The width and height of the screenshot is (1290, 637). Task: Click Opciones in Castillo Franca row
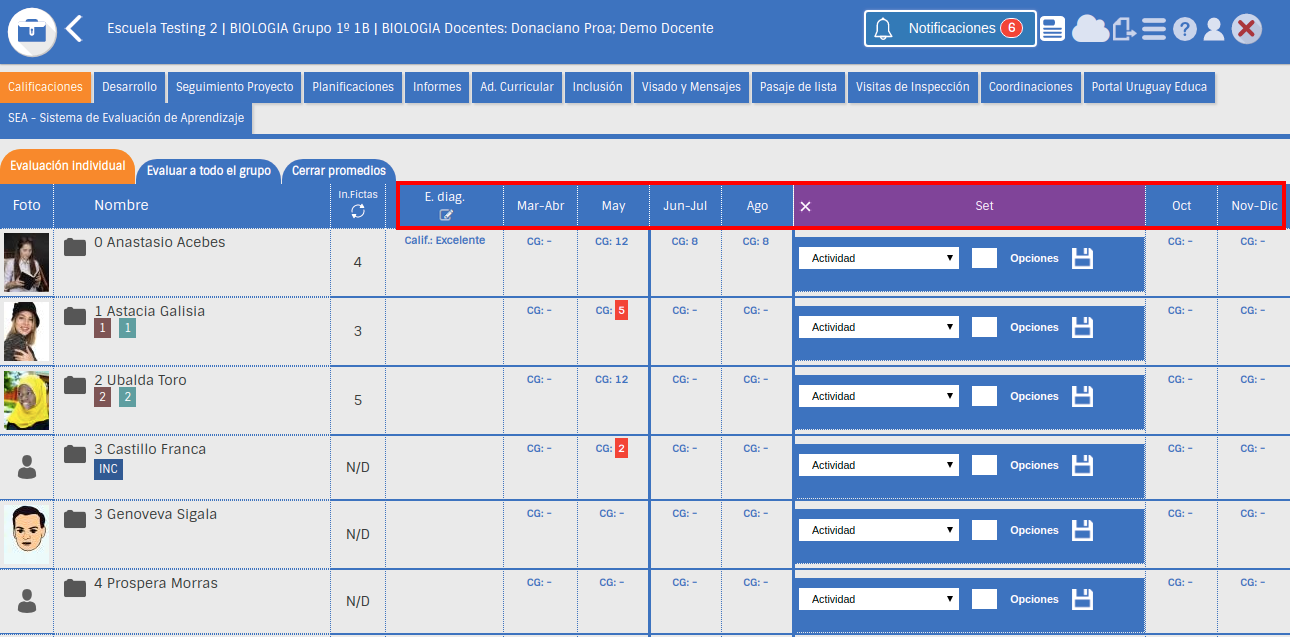1034,465
